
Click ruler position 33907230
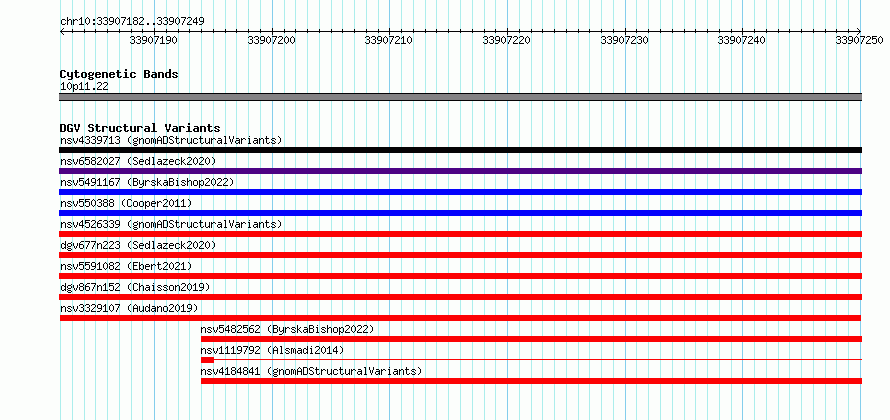click(x=625, y=40)
